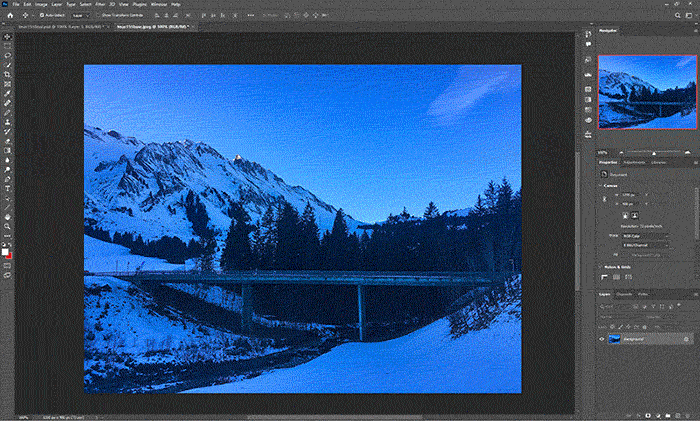
Task: Open the RGB Color mode dropdown
Action: (x=646, y=236)
